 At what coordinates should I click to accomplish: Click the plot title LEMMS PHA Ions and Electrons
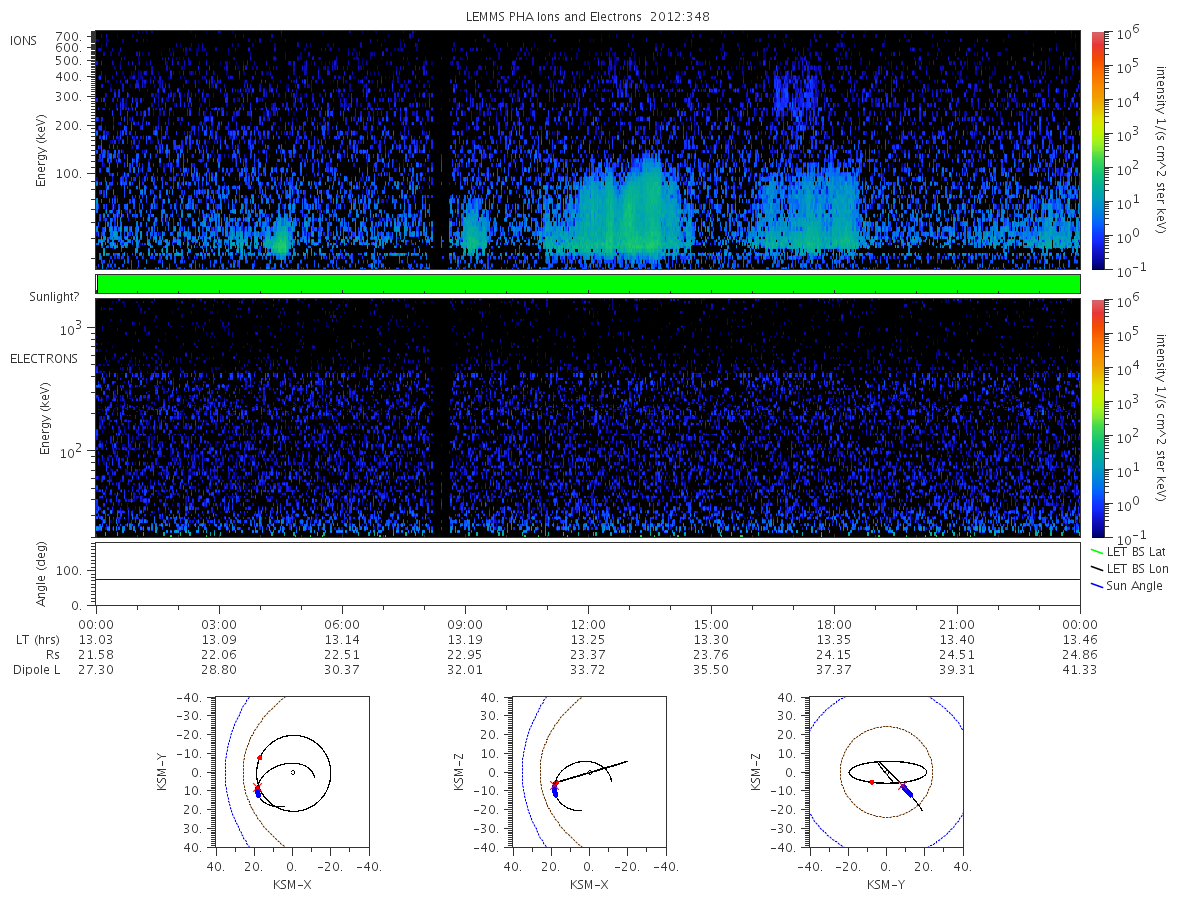click(588, 17)
